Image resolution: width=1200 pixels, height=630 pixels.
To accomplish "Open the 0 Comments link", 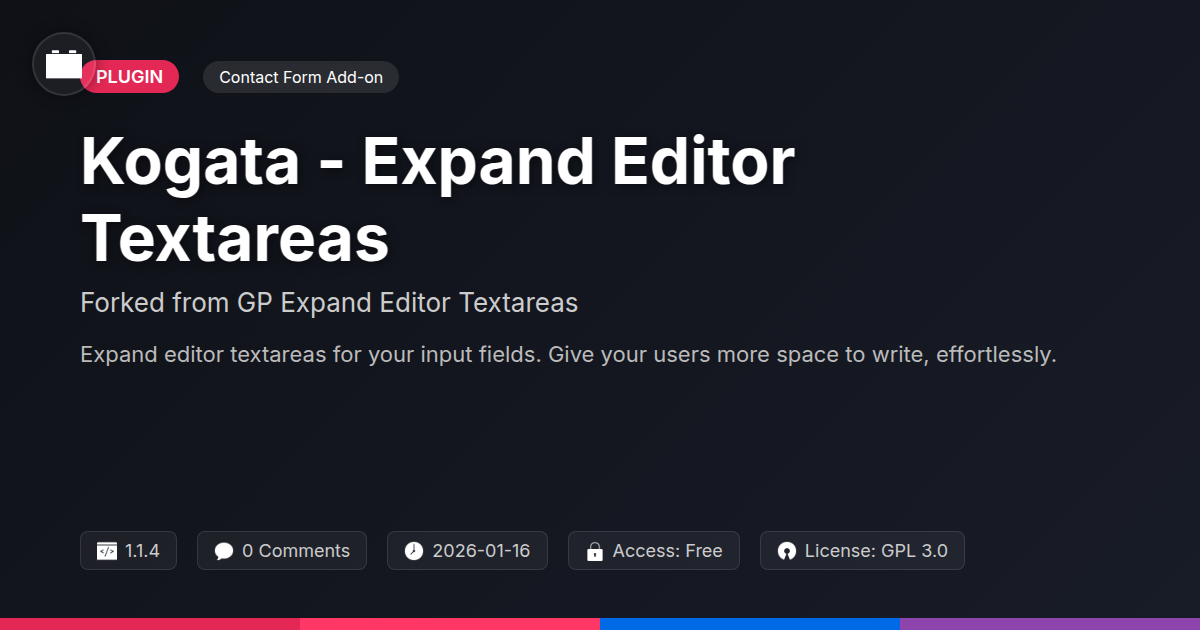I will (x=296, y=551).
